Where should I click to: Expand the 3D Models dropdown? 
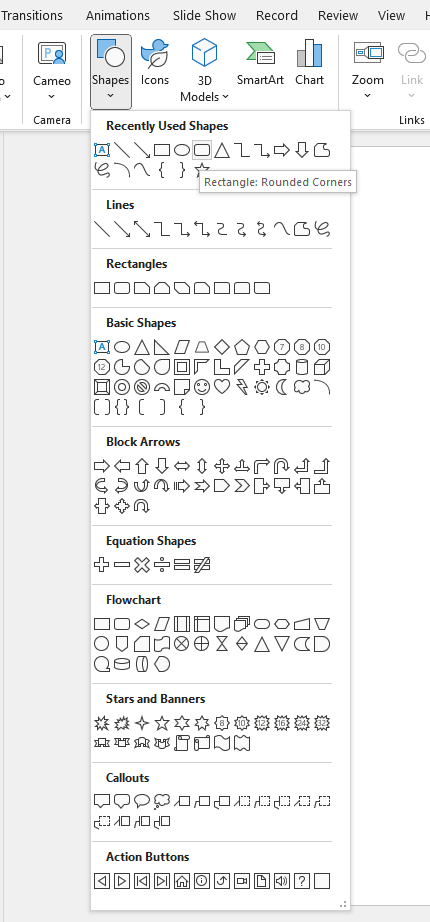(x=226, y=97)
